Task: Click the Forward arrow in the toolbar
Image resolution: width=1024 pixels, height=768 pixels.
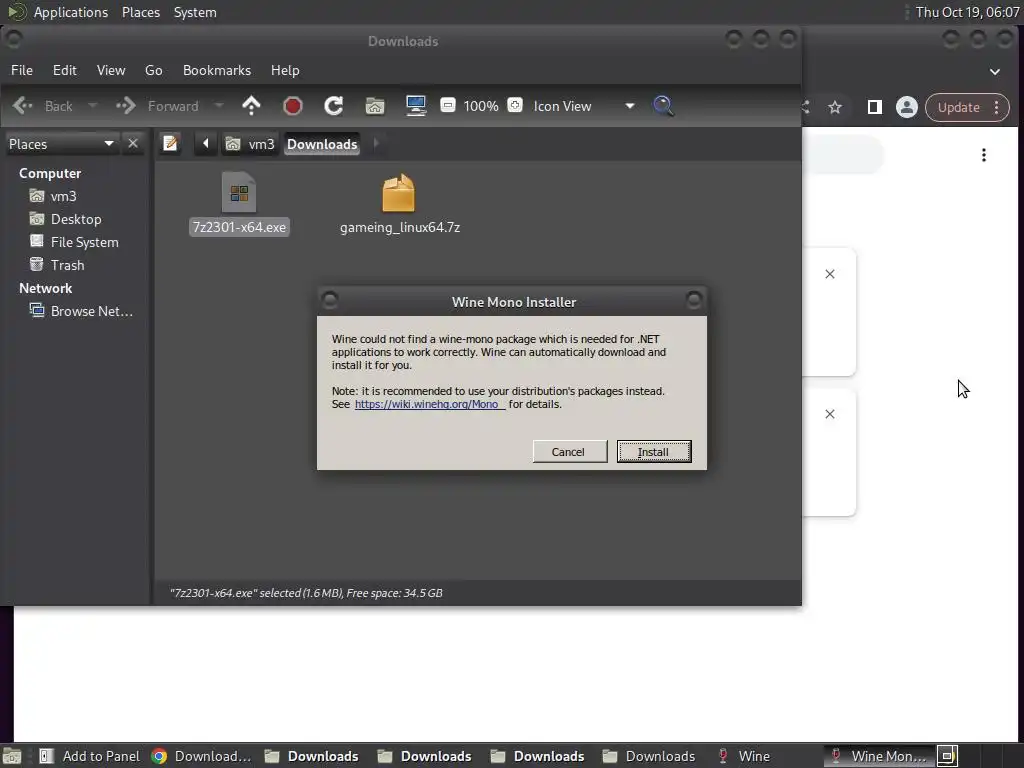Action: pyautogui.click(x=125, y=106)
